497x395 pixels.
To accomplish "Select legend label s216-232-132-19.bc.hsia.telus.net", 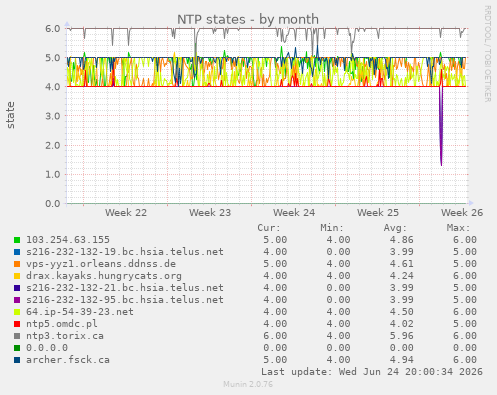I will [125, 252].
